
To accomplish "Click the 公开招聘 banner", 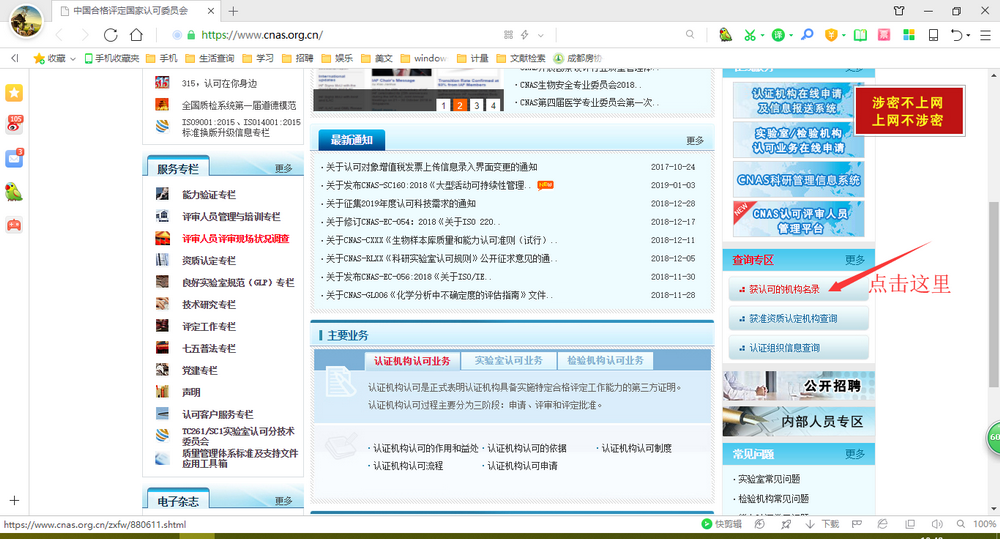I will pos(798,385).
